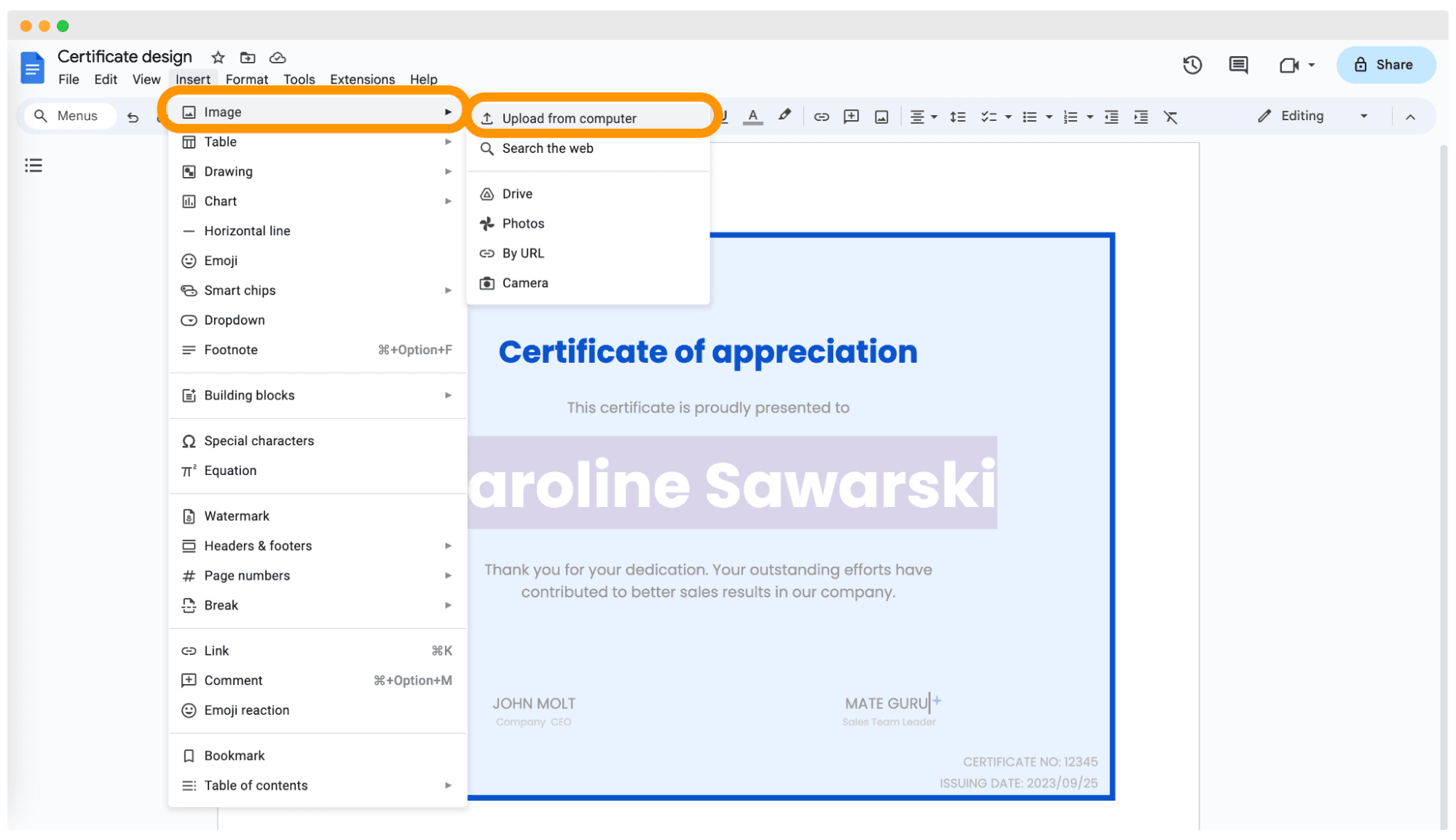Insert image from Photos
The image size is (1456, 840).
pyautogui.click(x=589, y=224)
